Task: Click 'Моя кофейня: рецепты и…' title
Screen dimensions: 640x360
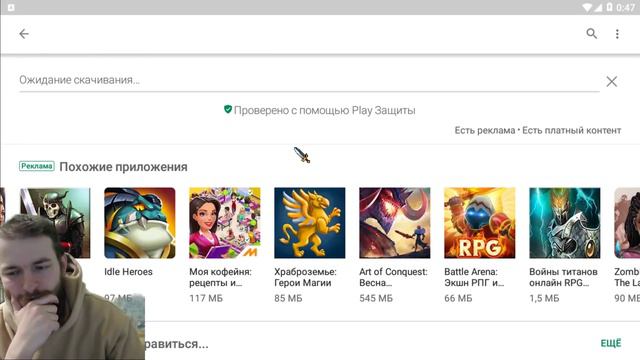Action: pos(220,277)
